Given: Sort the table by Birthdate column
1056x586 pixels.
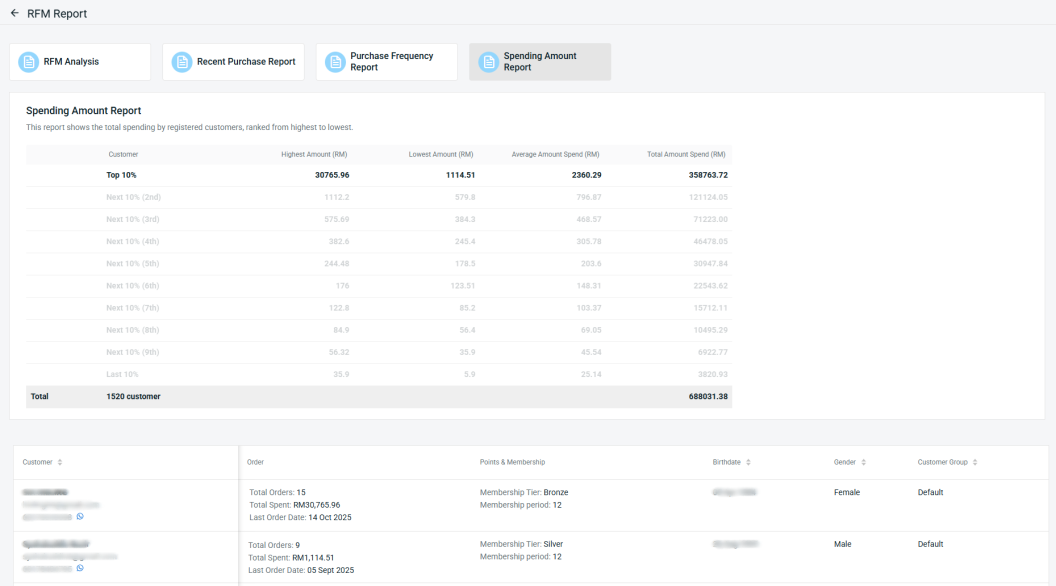Looking at the screenshot, I should click(x=750, y=462).
